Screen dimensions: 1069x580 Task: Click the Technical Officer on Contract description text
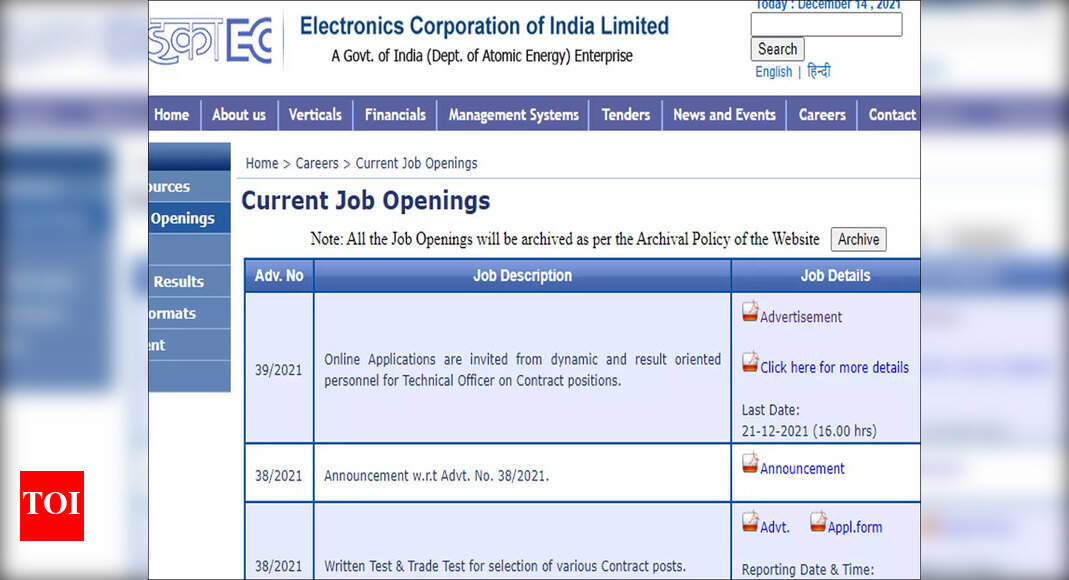[522, 369]
